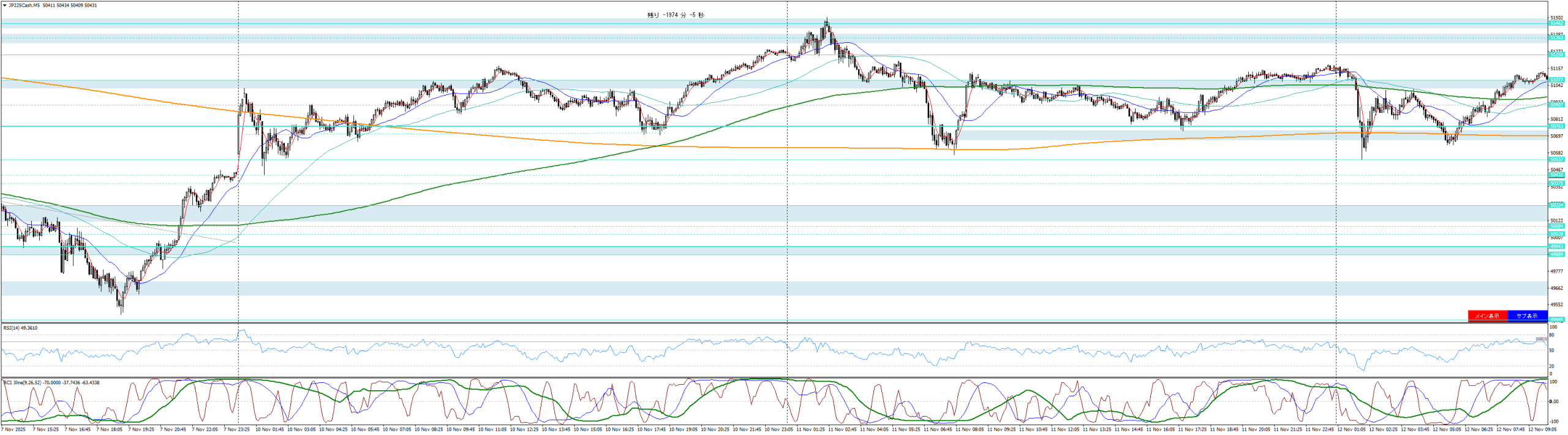This screenshot has width=1568, height=435.
Task: Click the 49449 price tag at bottom
Action: [1556, 319]
